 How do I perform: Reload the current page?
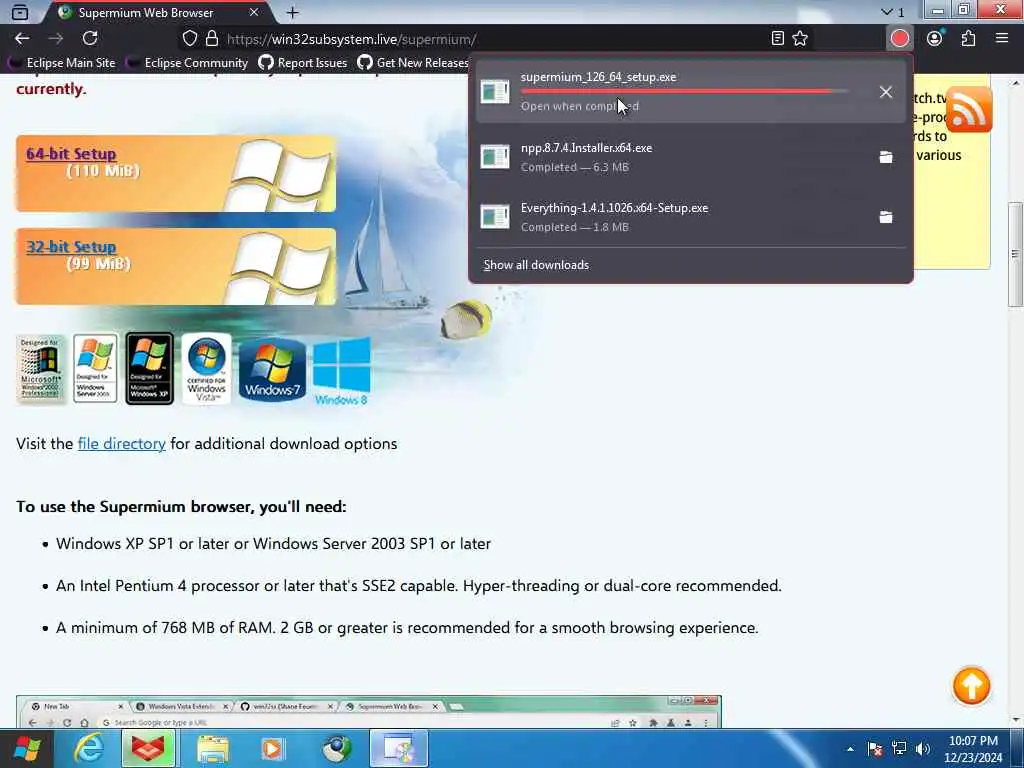pyautogui.click(x=90, y=39)
